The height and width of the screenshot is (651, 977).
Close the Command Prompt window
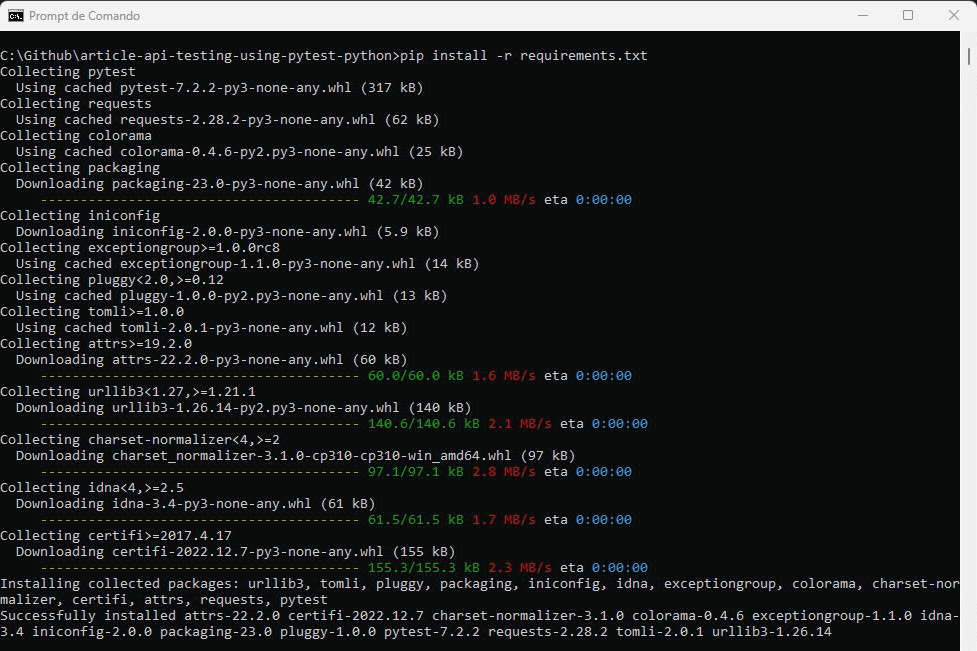point(956,15)
